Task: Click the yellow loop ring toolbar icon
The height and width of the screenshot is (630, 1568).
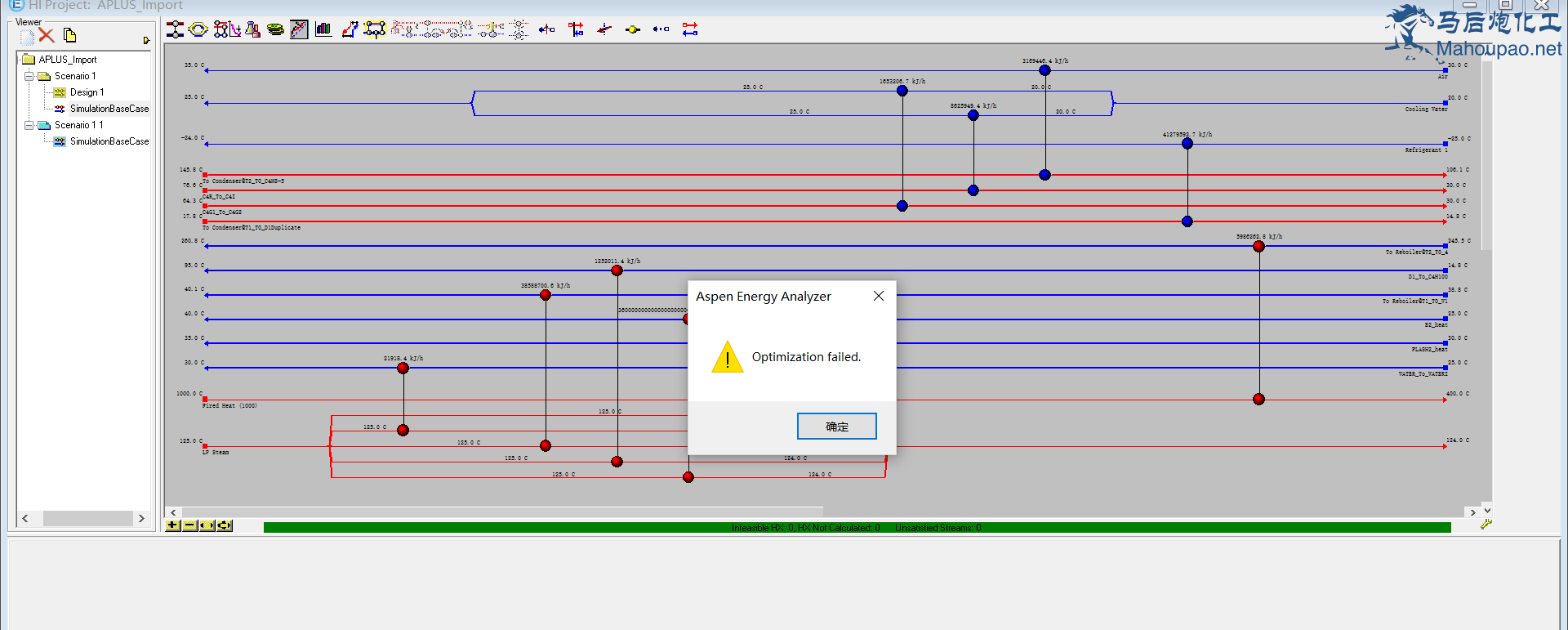Action: [198, 29]
